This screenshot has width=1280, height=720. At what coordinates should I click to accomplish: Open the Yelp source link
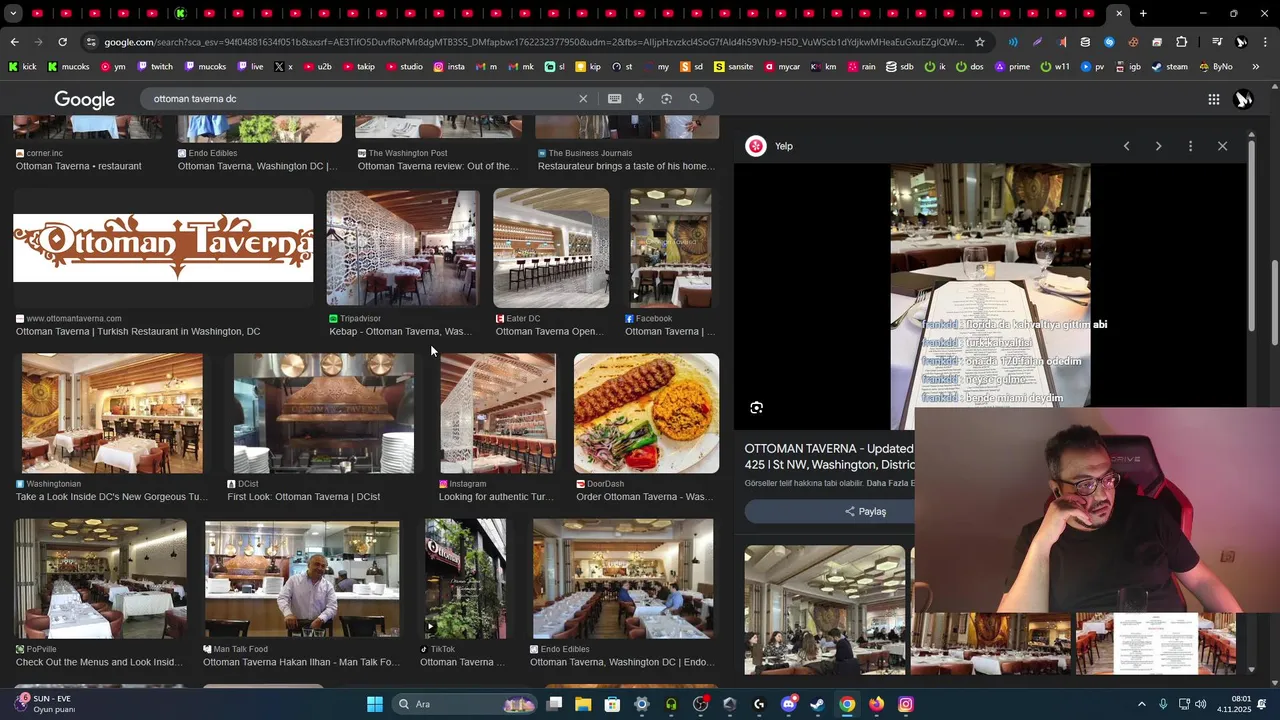[783, 146]
